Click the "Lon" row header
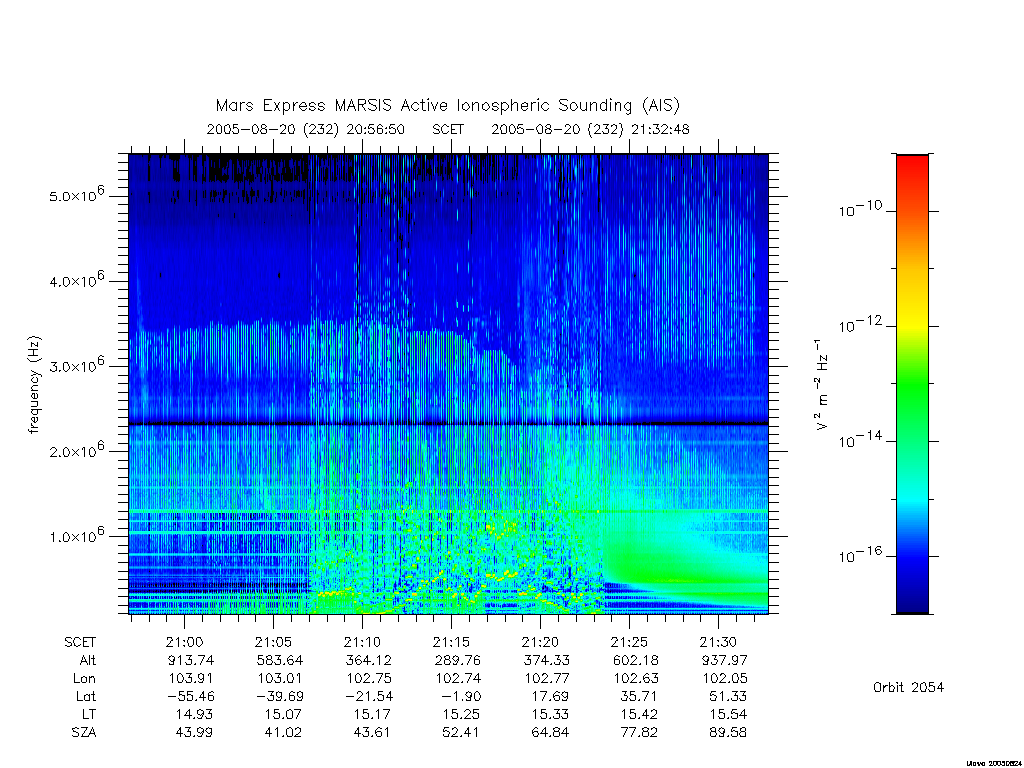The height and width of the screenshot is (768, 1024). 85,679
